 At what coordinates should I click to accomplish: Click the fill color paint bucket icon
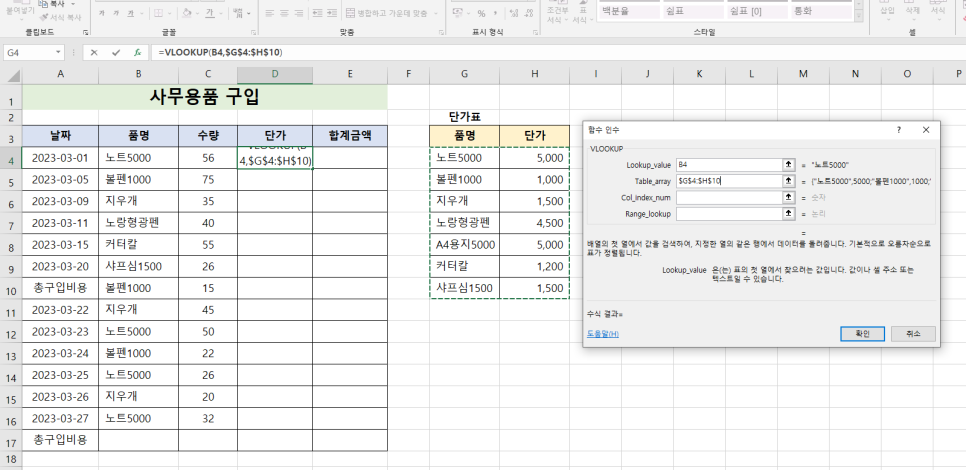(187, 13)
